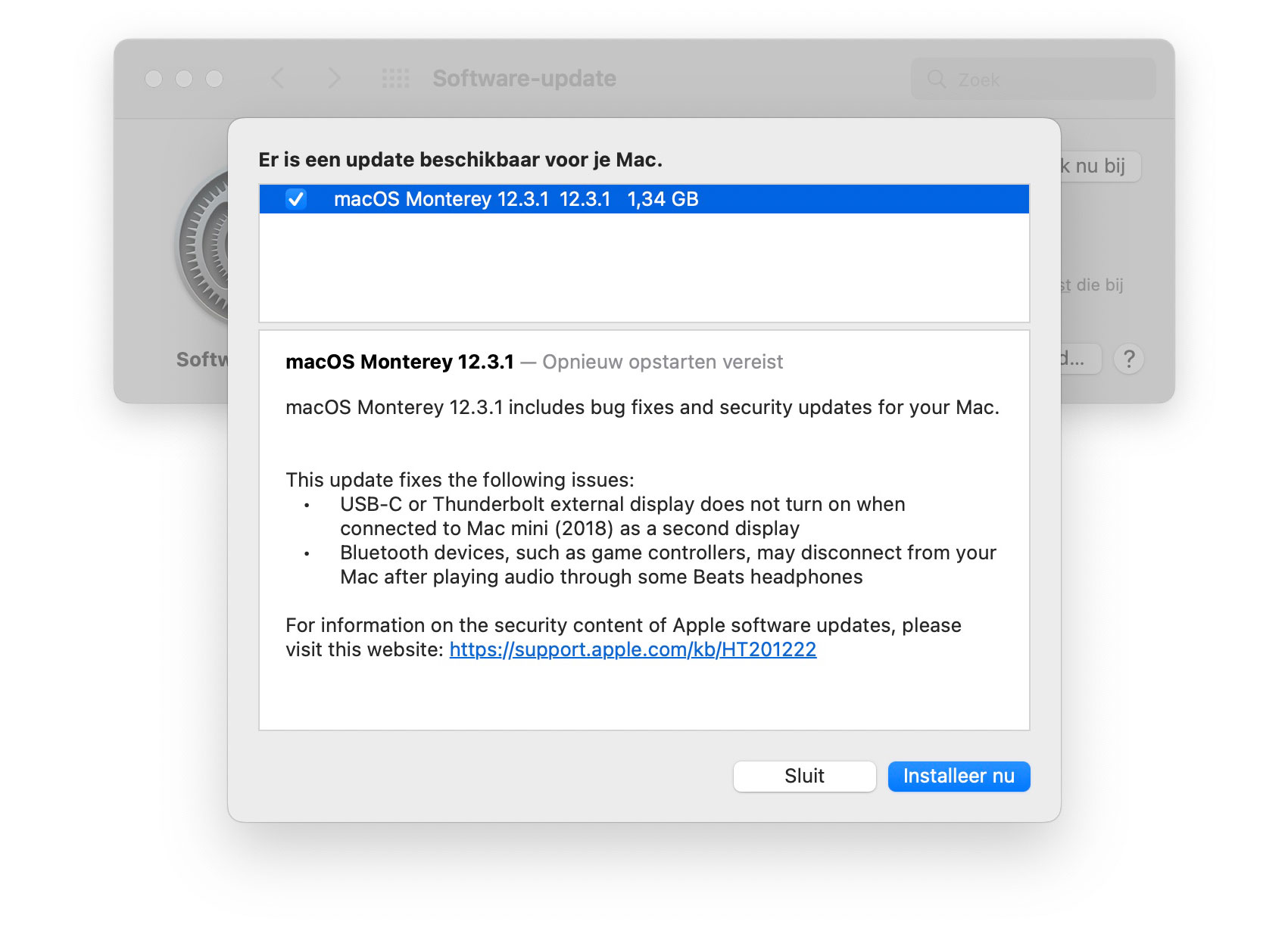Go back with the left chevron arrow
This screenshot has width=1288, height=934.
point(278,78)
